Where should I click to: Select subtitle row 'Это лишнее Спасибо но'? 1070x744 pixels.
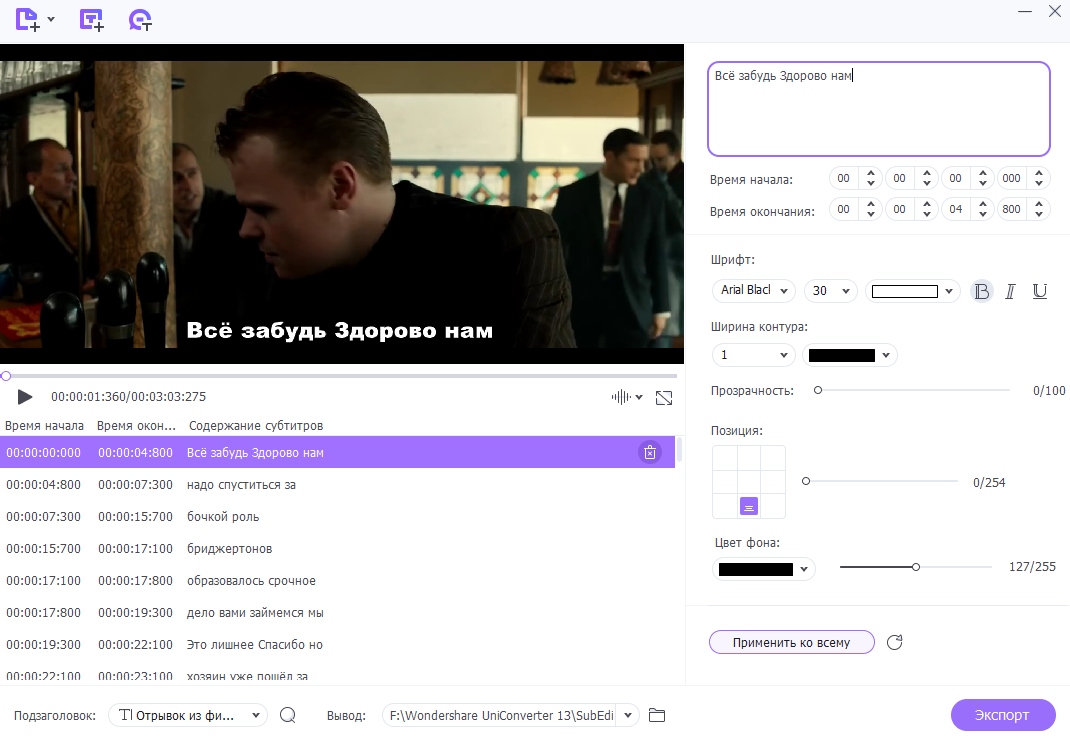click(x=337, y=644)
